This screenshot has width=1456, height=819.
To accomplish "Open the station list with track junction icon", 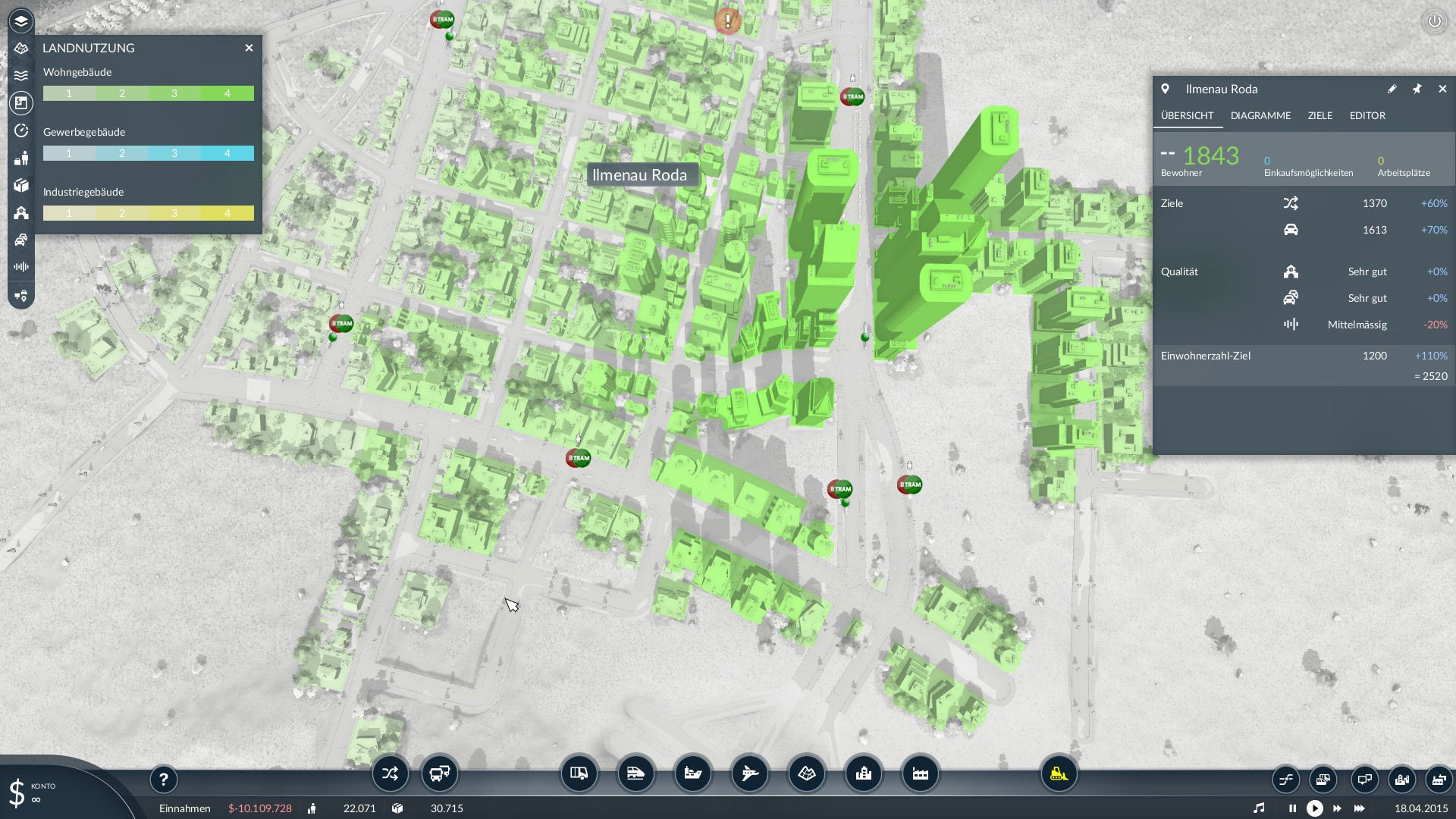I will (x=1285, y=779).
